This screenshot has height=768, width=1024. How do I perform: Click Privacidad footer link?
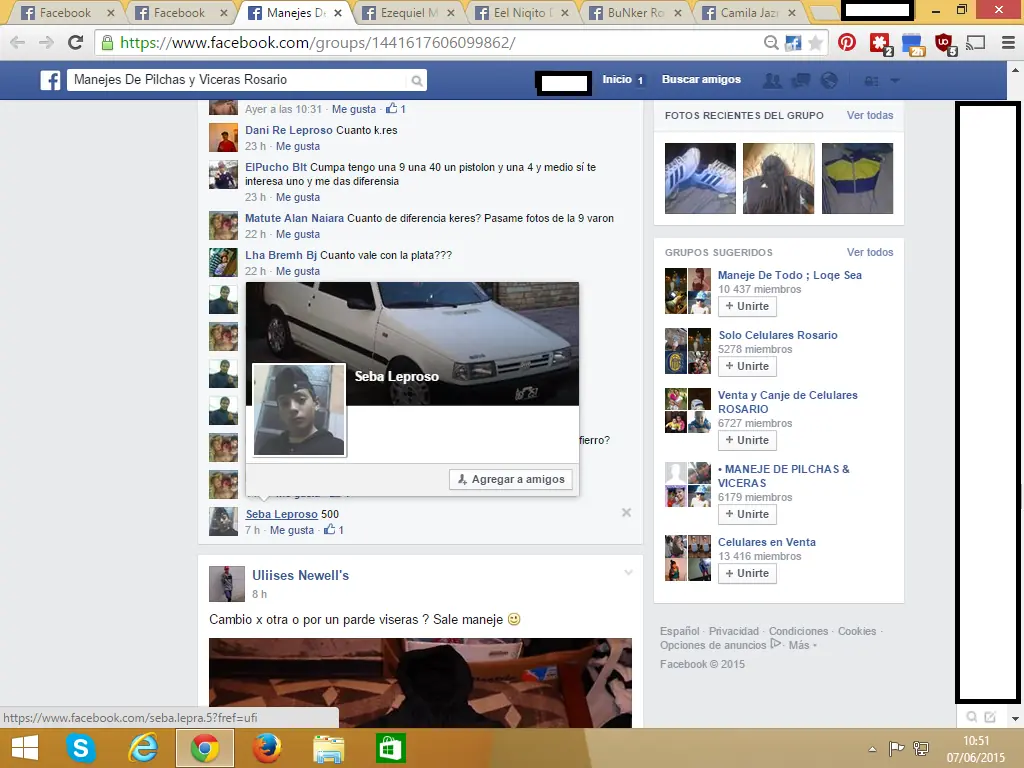(x=734, y=631)
